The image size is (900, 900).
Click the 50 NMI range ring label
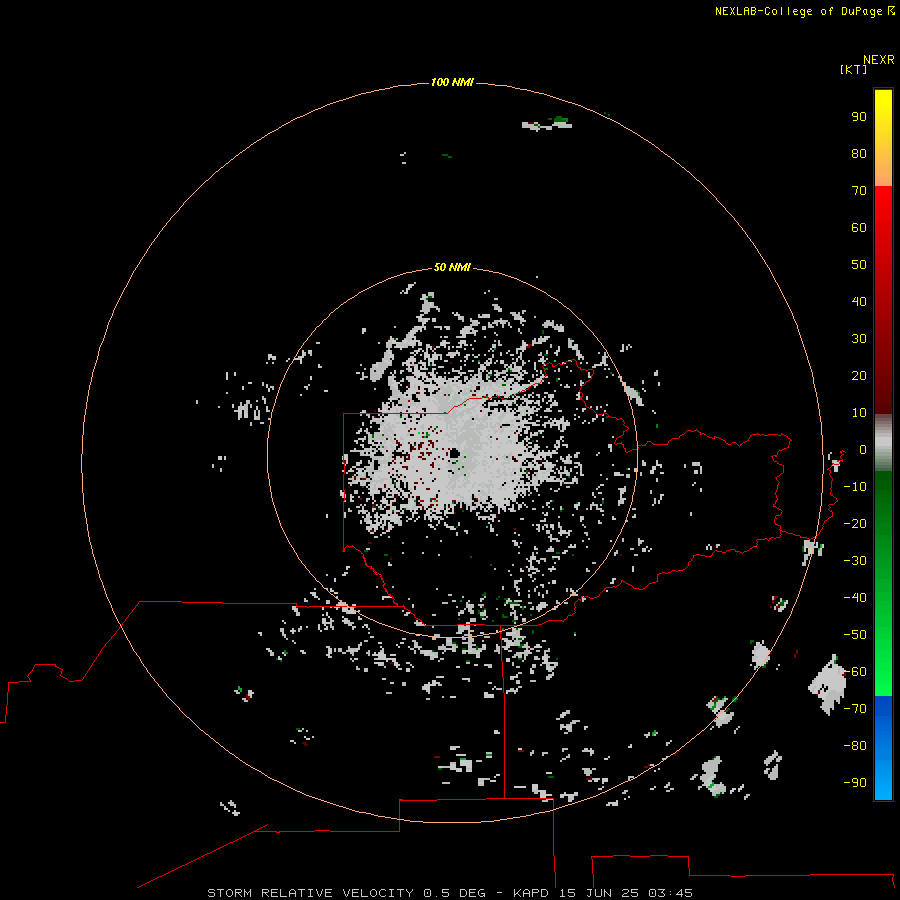pos(452,267)
